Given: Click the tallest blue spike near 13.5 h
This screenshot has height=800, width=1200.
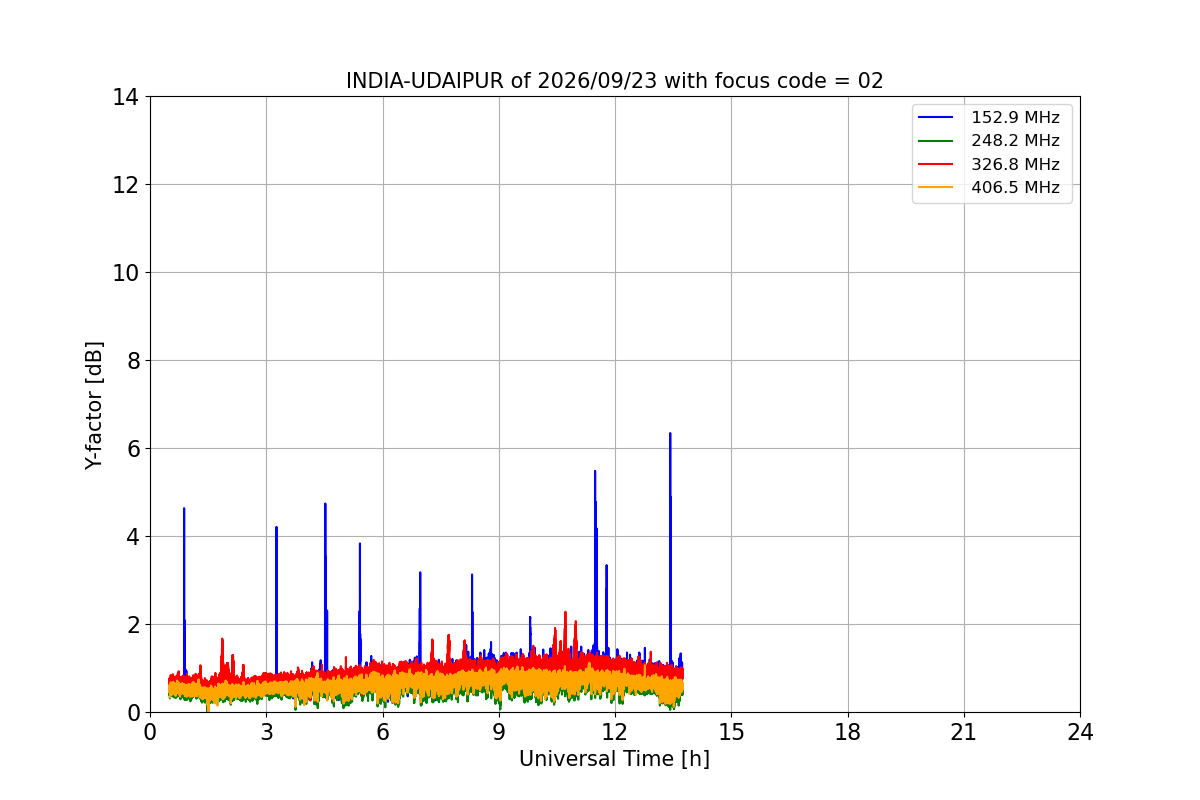Looking at the screenshot, I should point(670,434).
